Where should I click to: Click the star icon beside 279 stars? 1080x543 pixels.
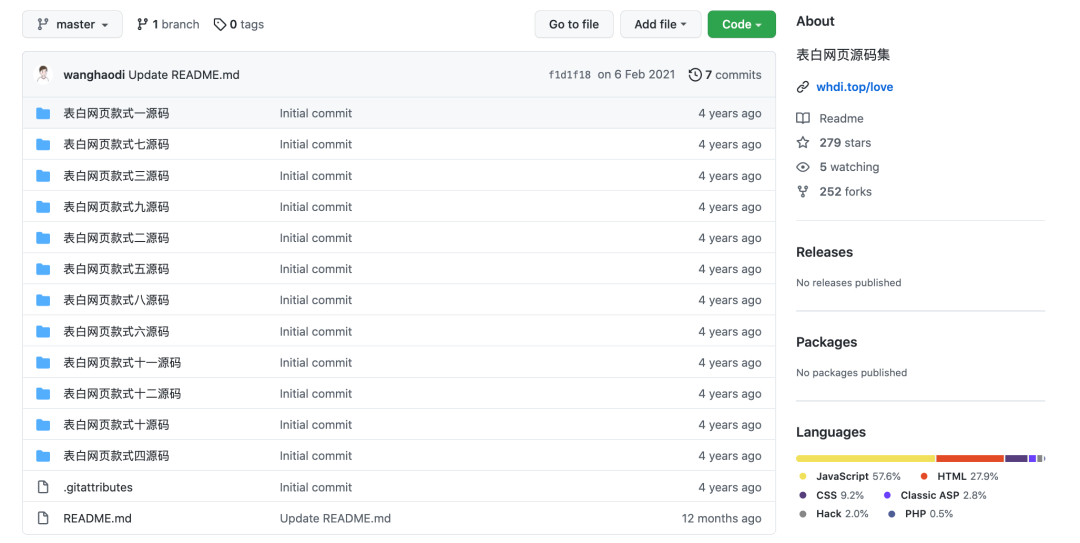pos(802,143)
